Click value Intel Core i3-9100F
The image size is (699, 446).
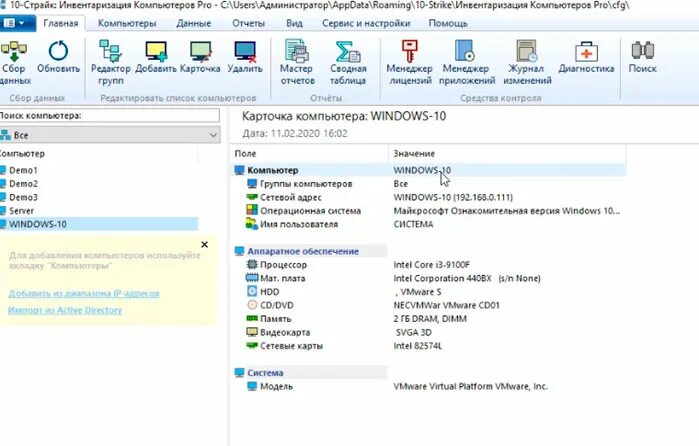click(x=432, y=264)
